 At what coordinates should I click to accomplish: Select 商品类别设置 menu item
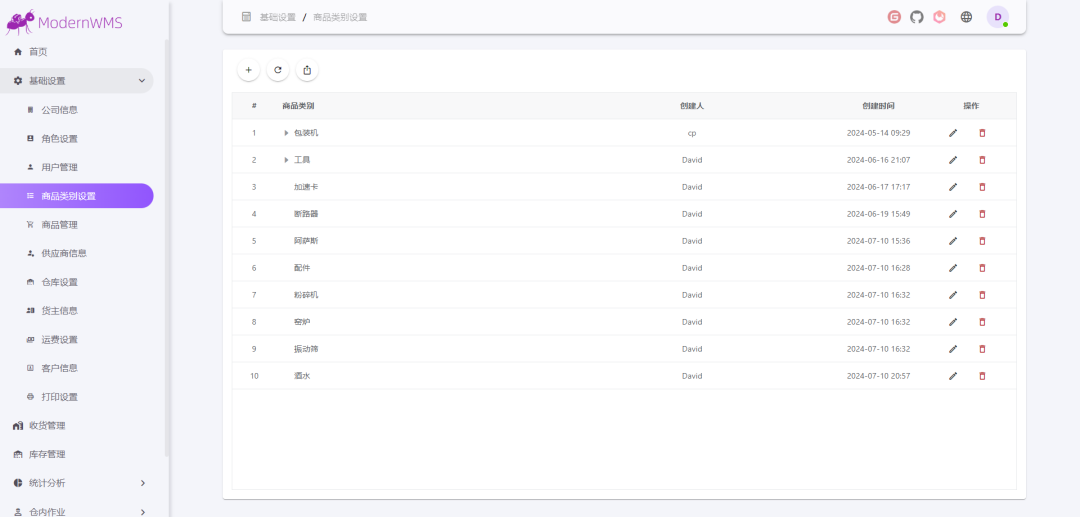[76, 196]
